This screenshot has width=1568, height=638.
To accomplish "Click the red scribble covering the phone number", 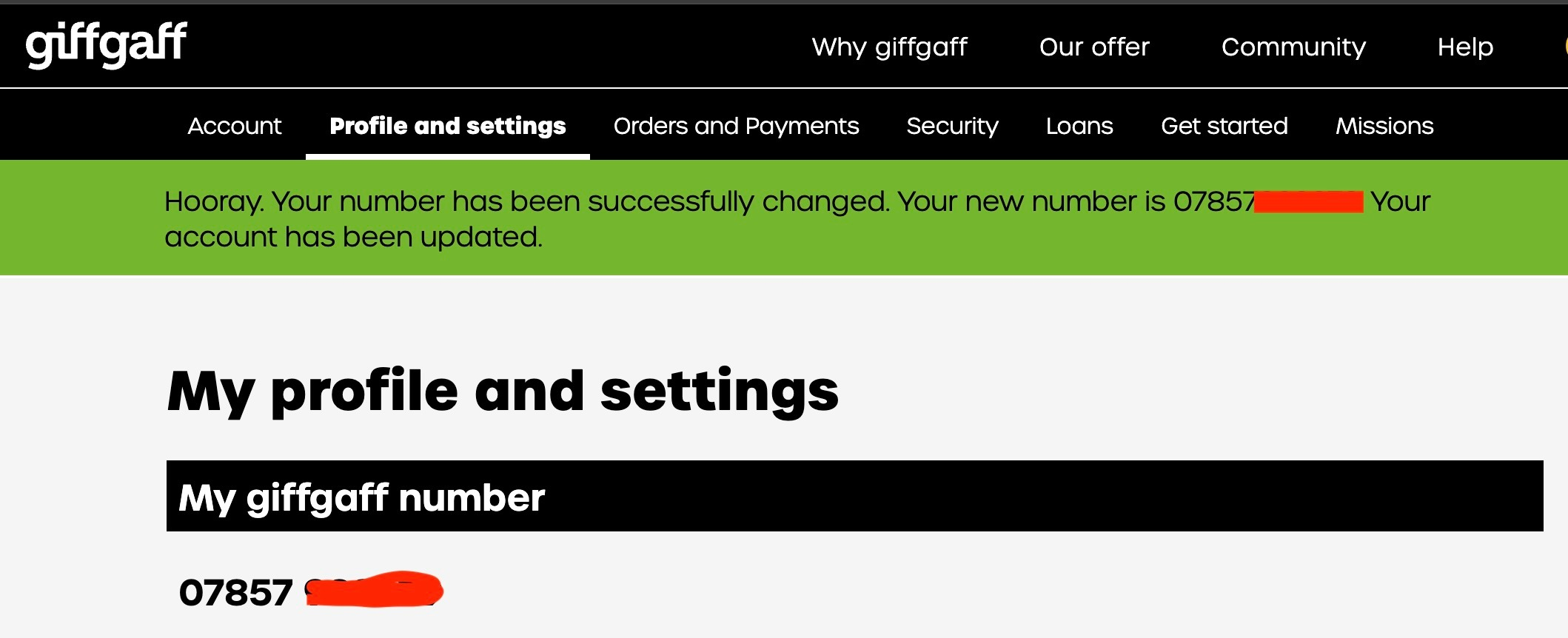I will click(x=374, y=590).
